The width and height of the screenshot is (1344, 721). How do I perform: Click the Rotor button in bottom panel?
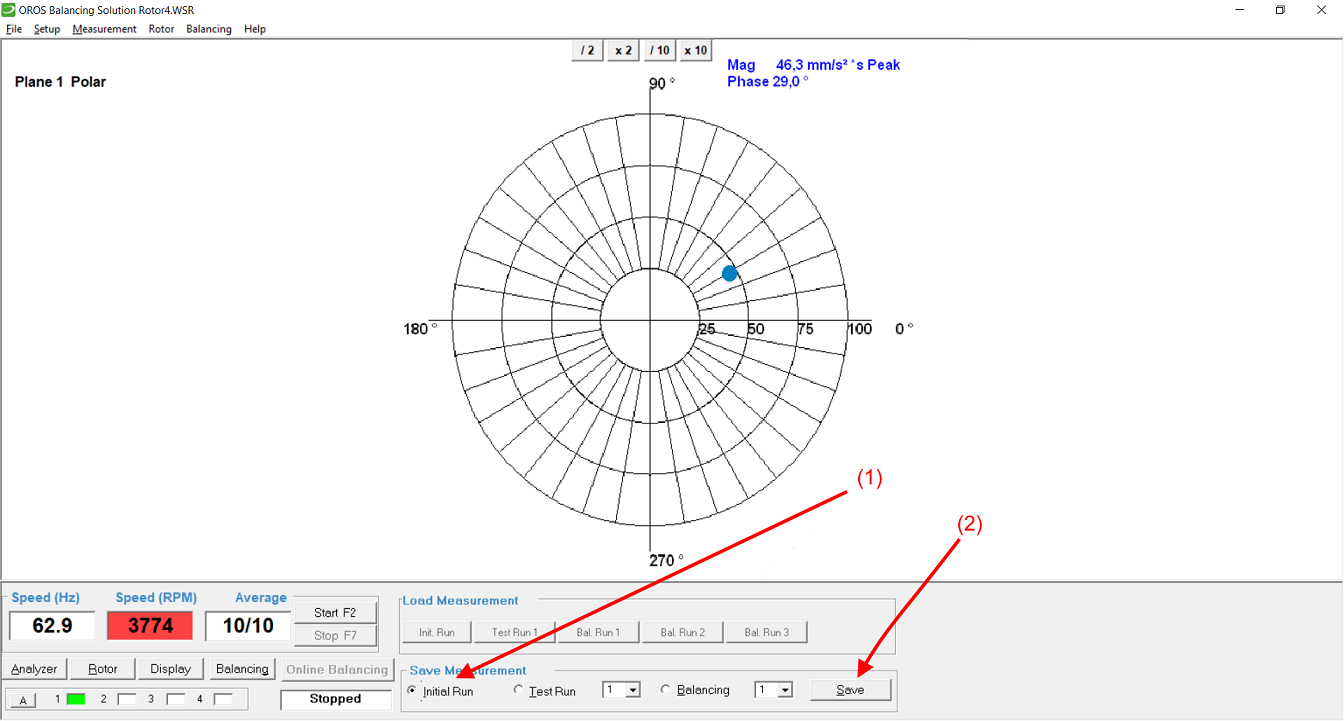pyautogui.click(x=103, y=669)
